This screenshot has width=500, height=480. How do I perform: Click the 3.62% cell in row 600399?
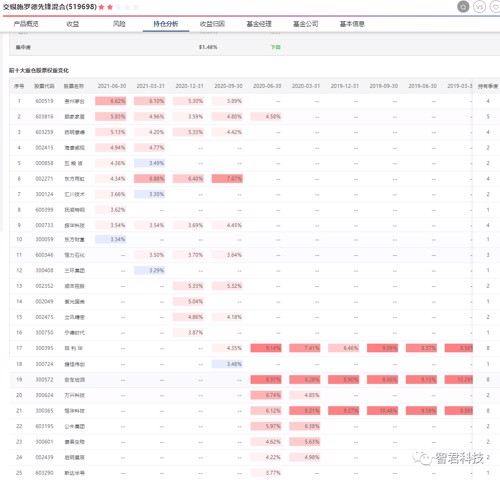pos(111,210)
